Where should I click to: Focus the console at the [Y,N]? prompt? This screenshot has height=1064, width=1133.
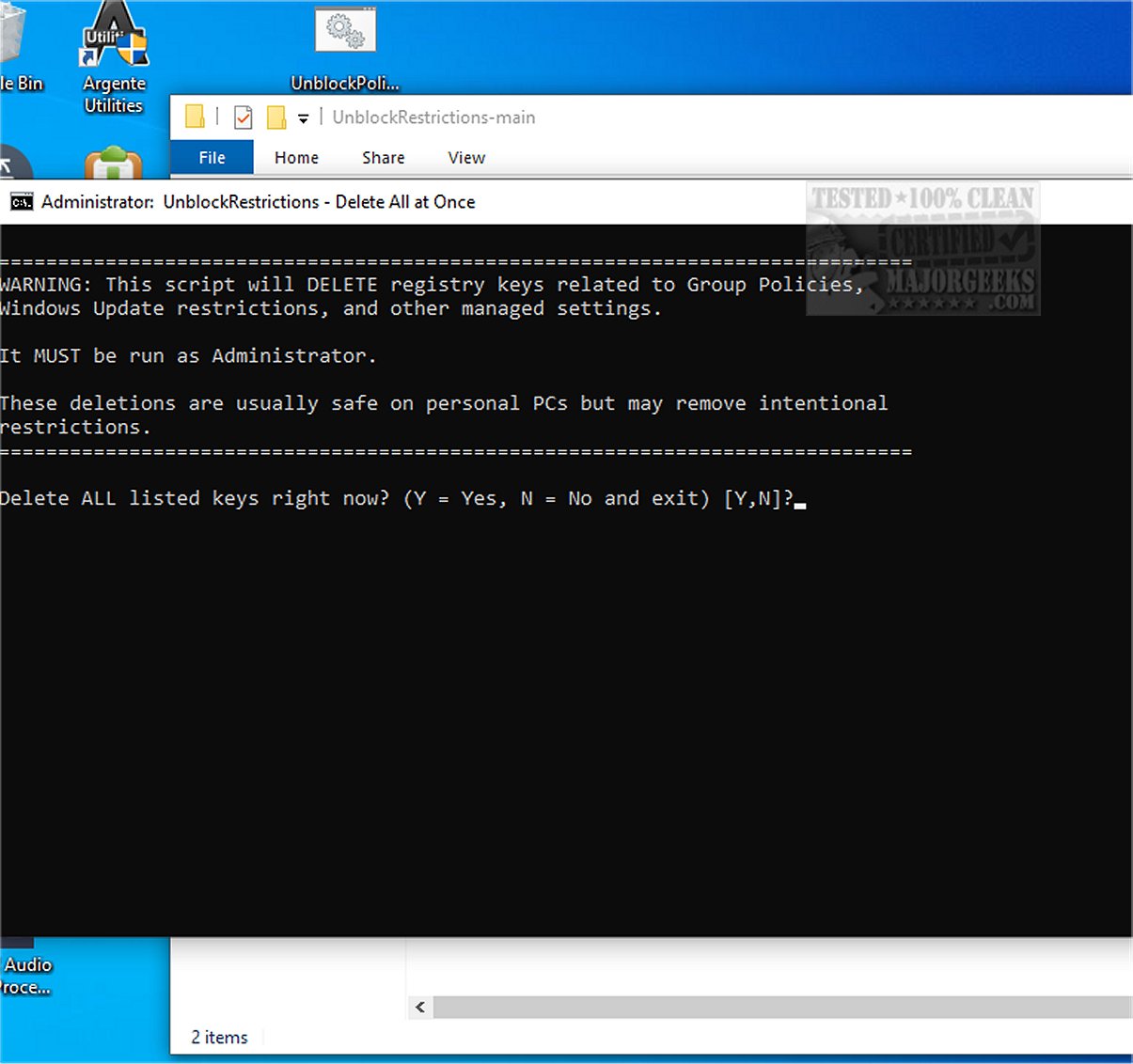799,499
